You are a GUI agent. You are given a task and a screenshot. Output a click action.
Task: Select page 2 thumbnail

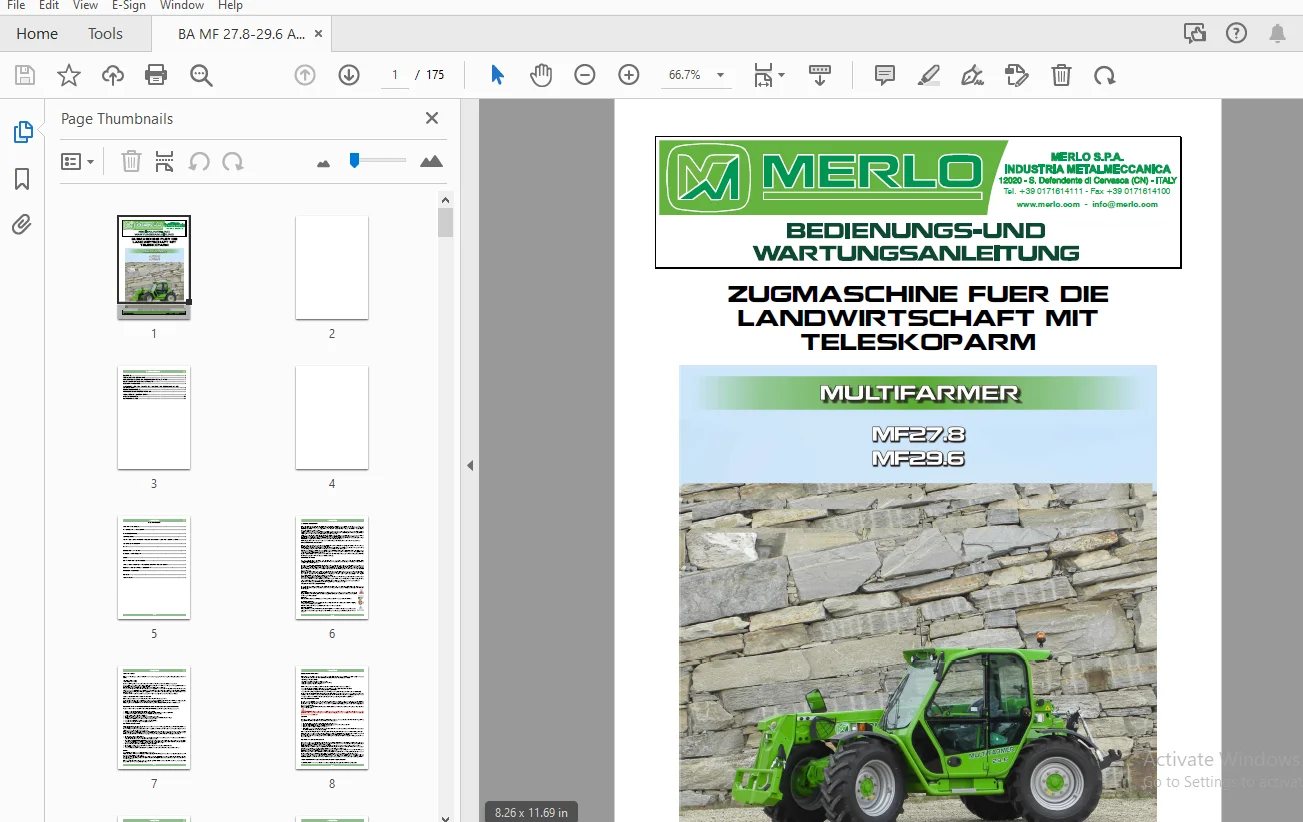pyautogui.click(x=332, y=267)
